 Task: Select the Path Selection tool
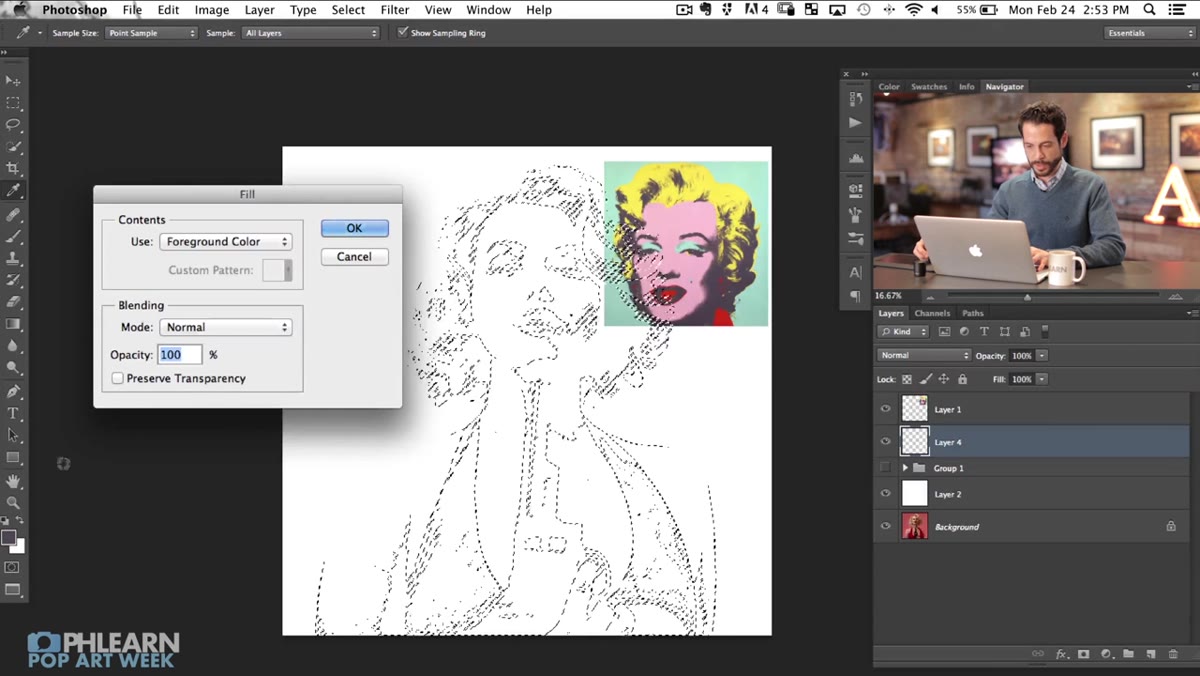[x=13, y=435]
